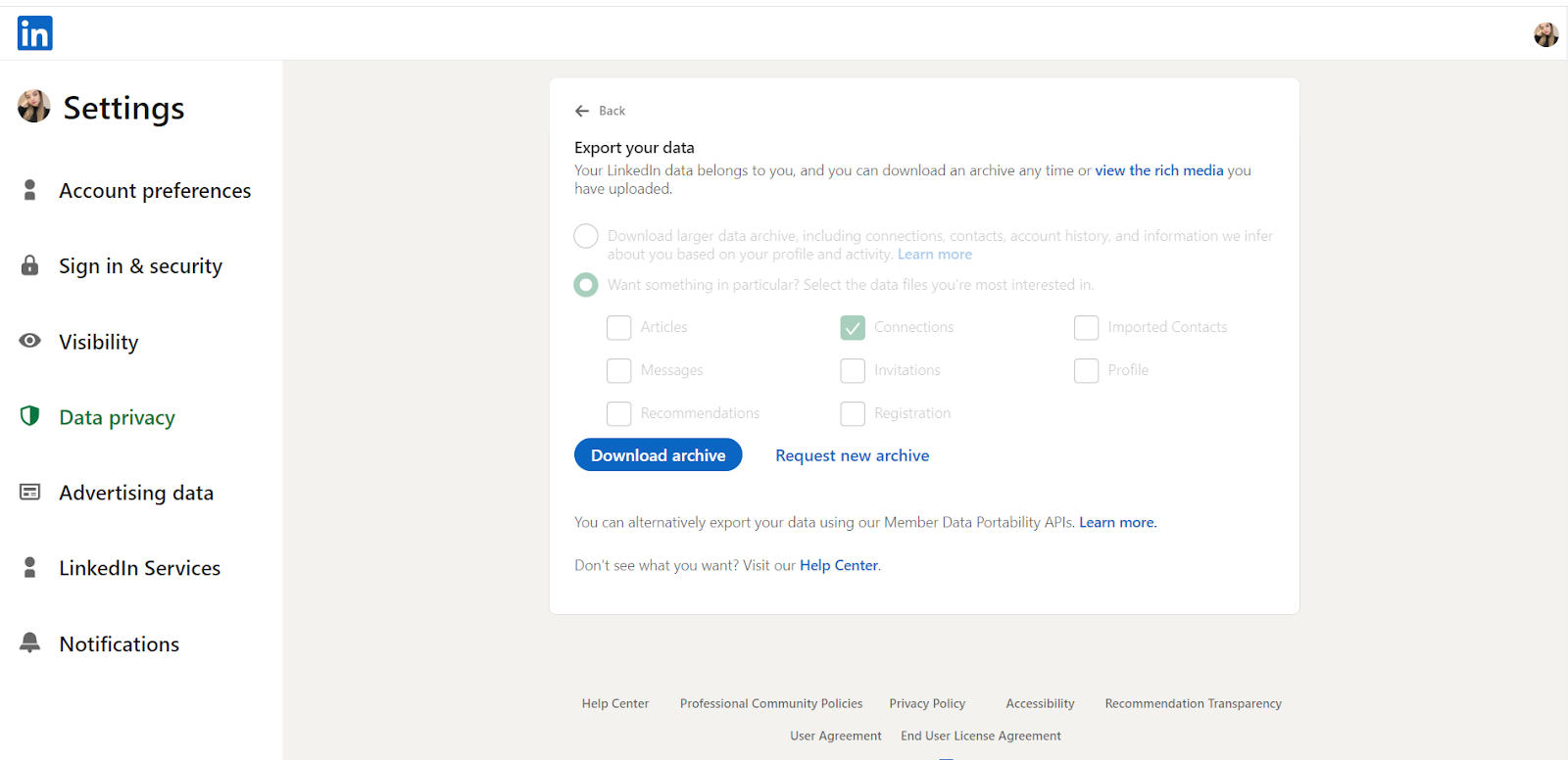Check the Profile checkbox
This screenshot has height=760, width=1568.
(1086, 370)
